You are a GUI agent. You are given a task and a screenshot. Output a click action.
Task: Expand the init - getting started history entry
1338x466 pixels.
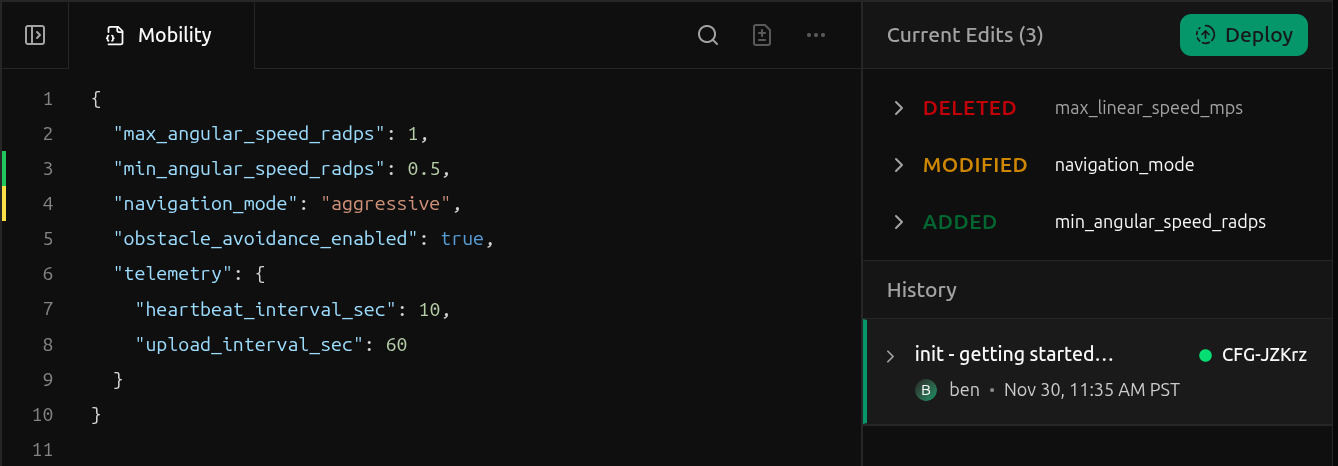[x=890, y=356]
